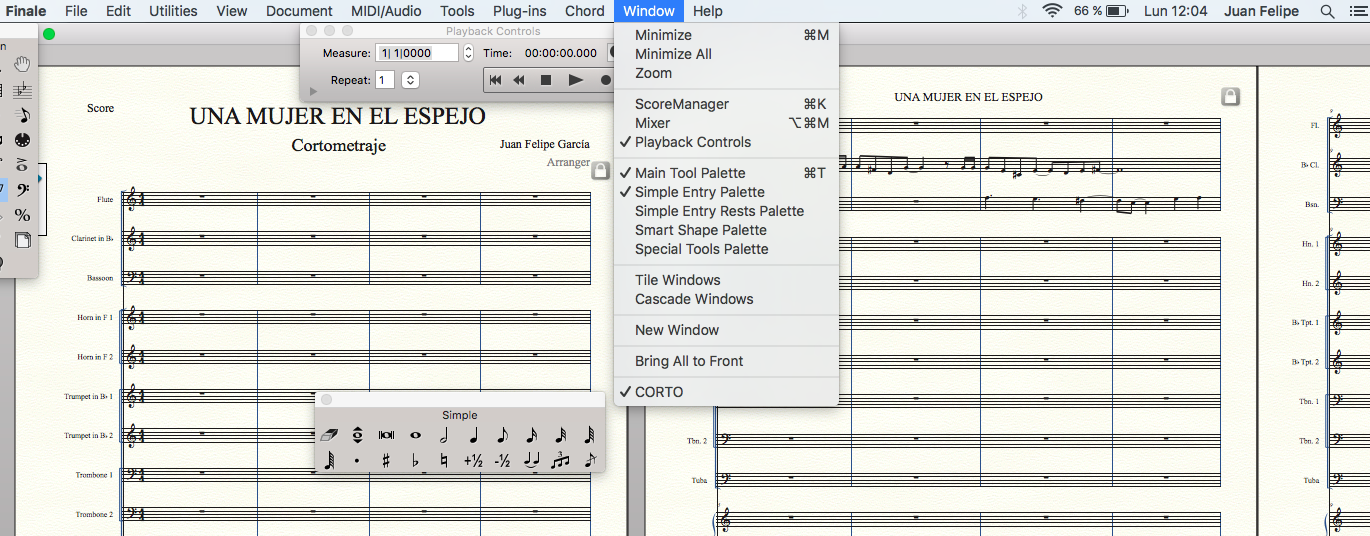Toggle Simple Entry Palette visibility
The width and height of the screenshot is (1370, 536).
(699, 192)
